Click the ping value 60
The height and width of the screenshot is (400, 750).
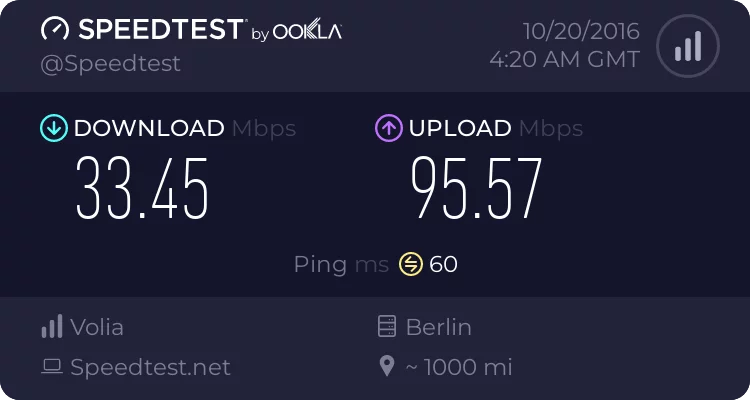tap(444, 264)
